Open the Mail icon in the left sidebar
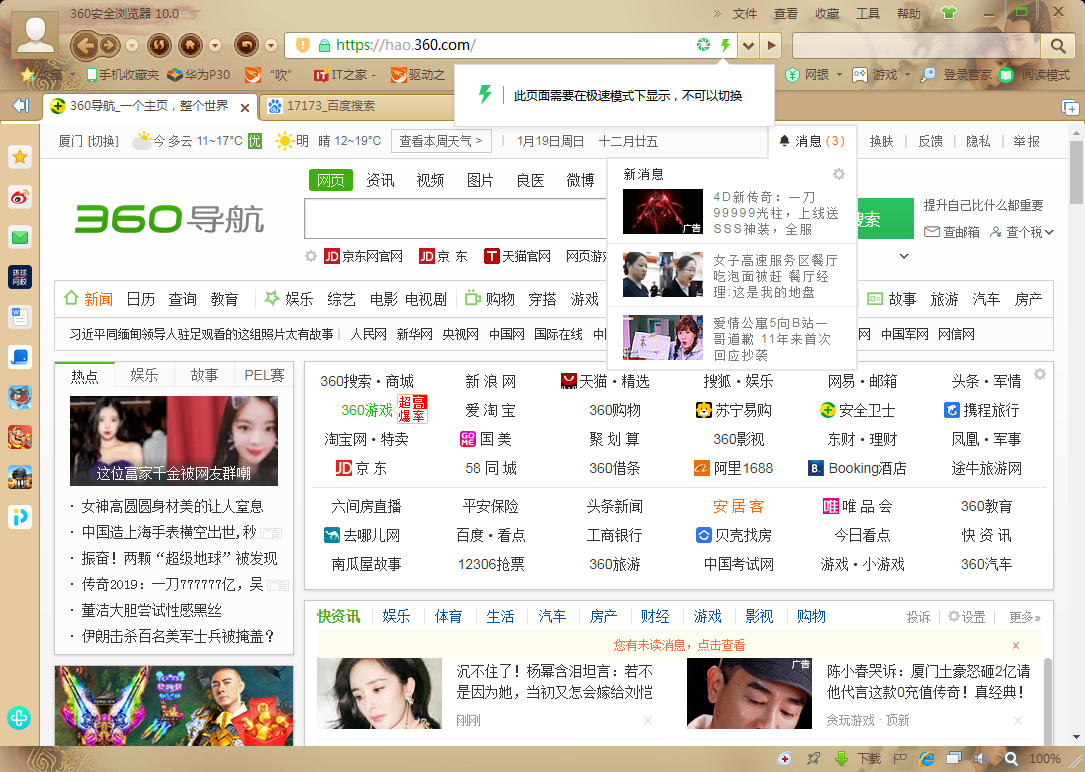This screenshot has height=772, width=1085. coord(19,238)
